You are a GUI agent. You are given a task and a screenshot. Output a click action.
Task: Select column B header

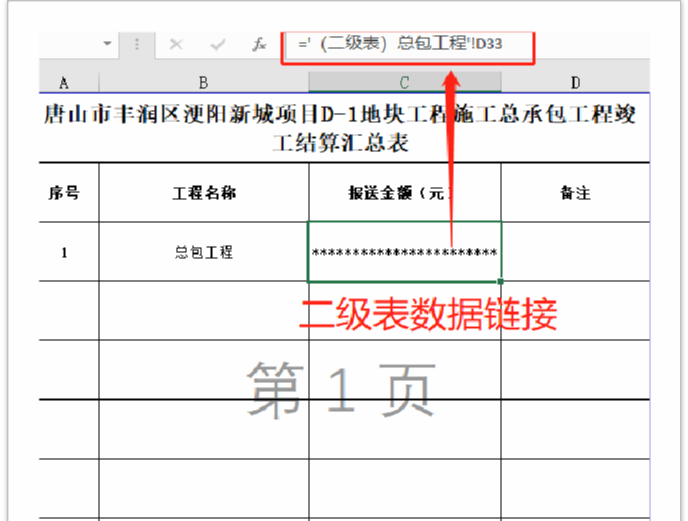point(204,83)
